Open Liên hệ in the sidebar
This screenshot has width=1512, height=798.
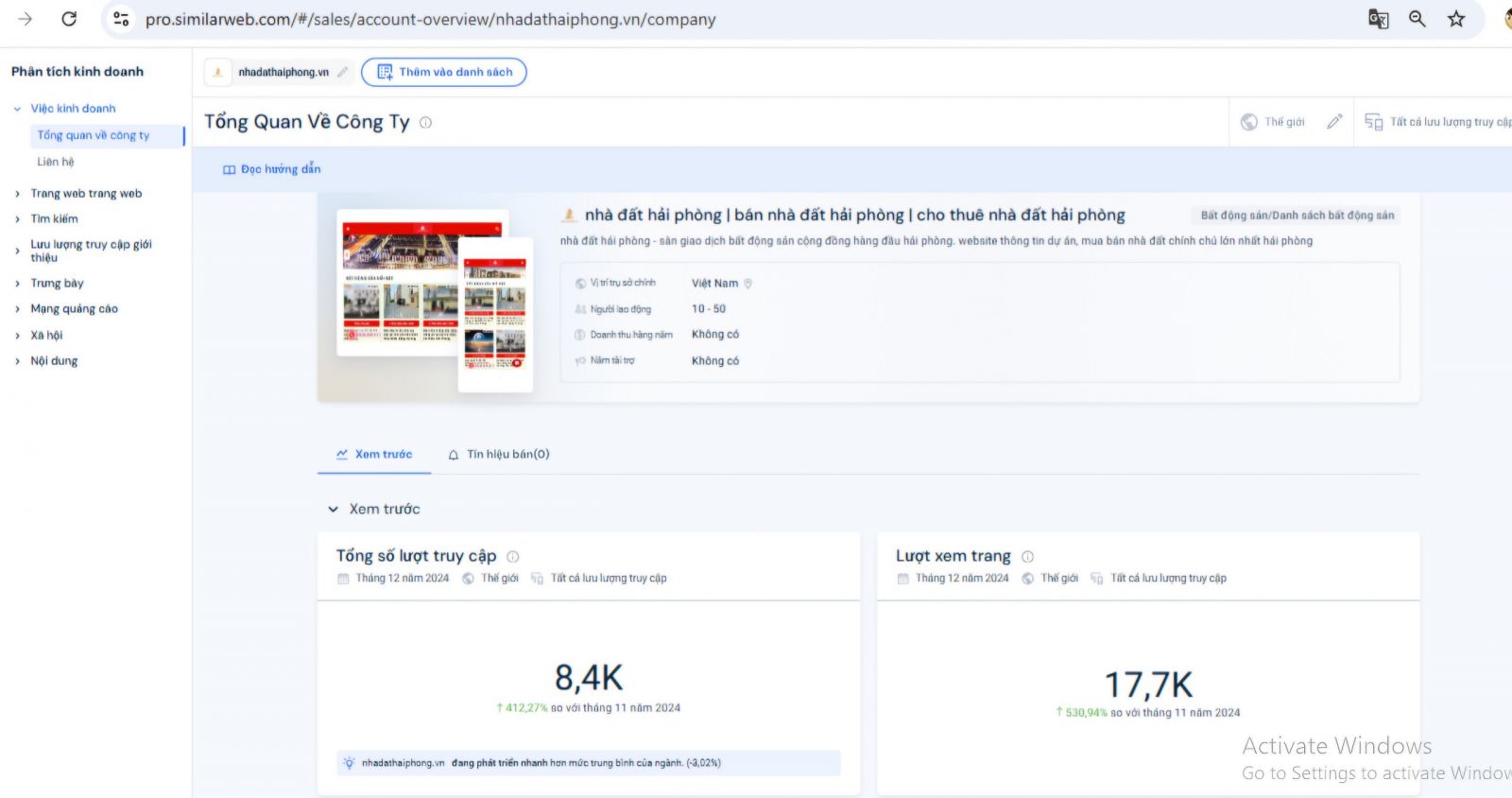(x=56, y=162)
